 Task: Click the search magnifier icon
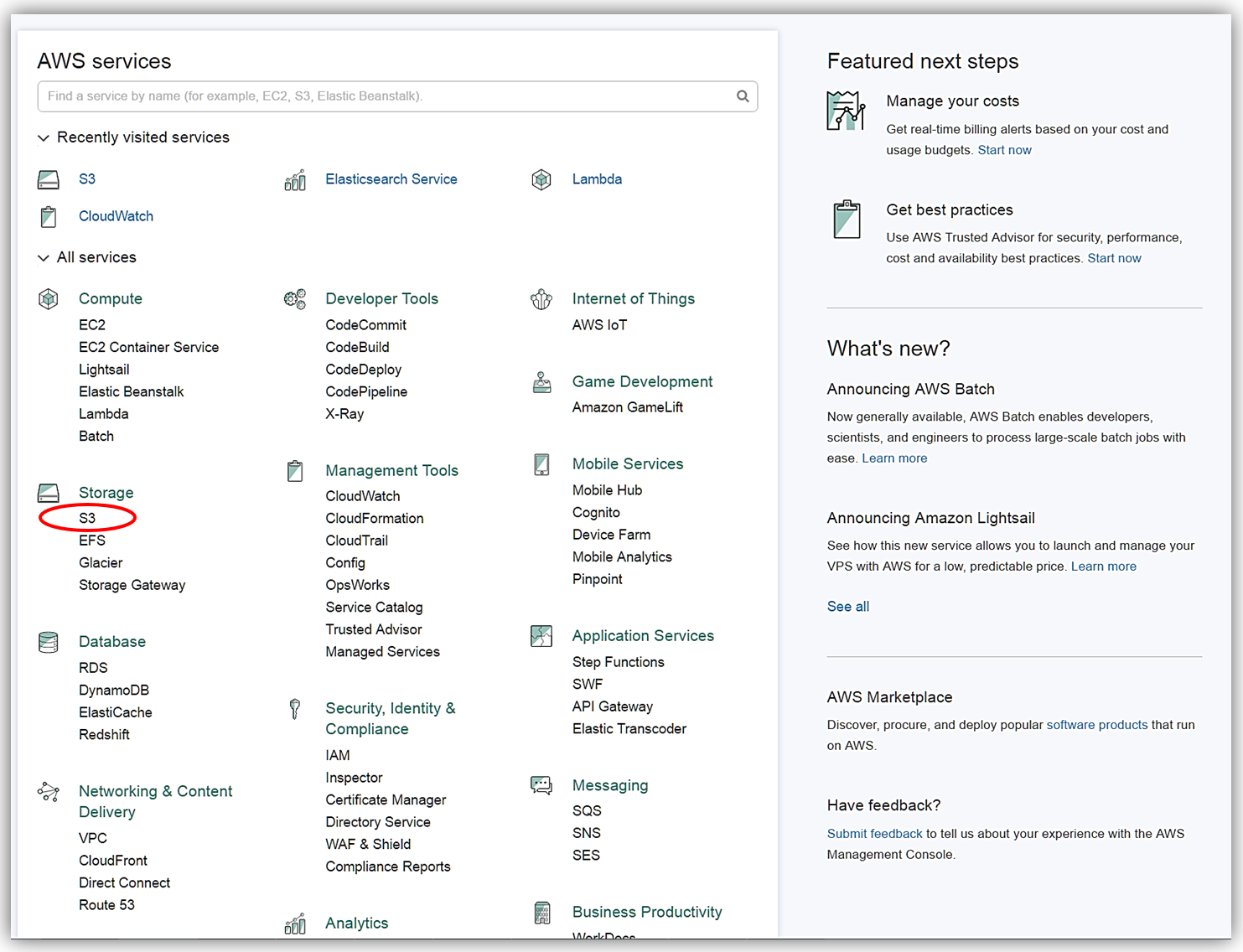click(x=742, y=96)
